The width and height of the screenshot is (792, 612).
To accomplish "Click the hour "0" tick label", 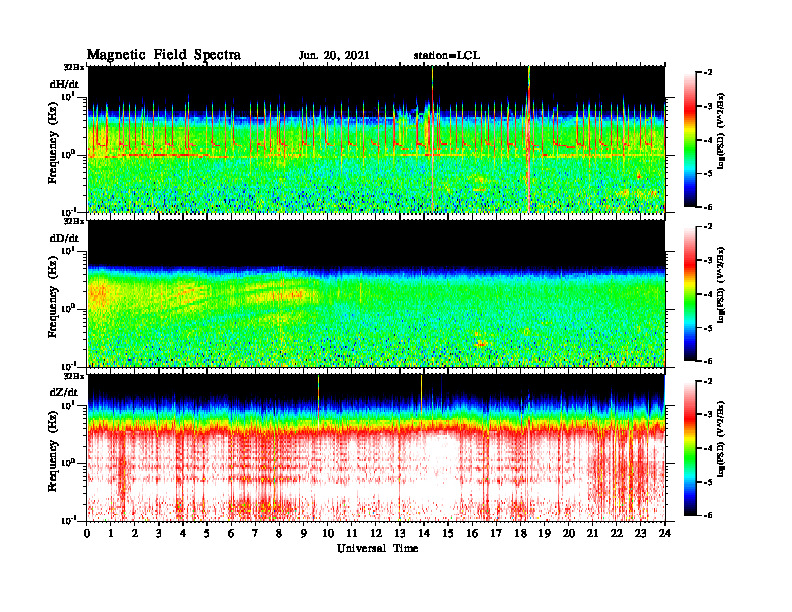I will (87, 534).
